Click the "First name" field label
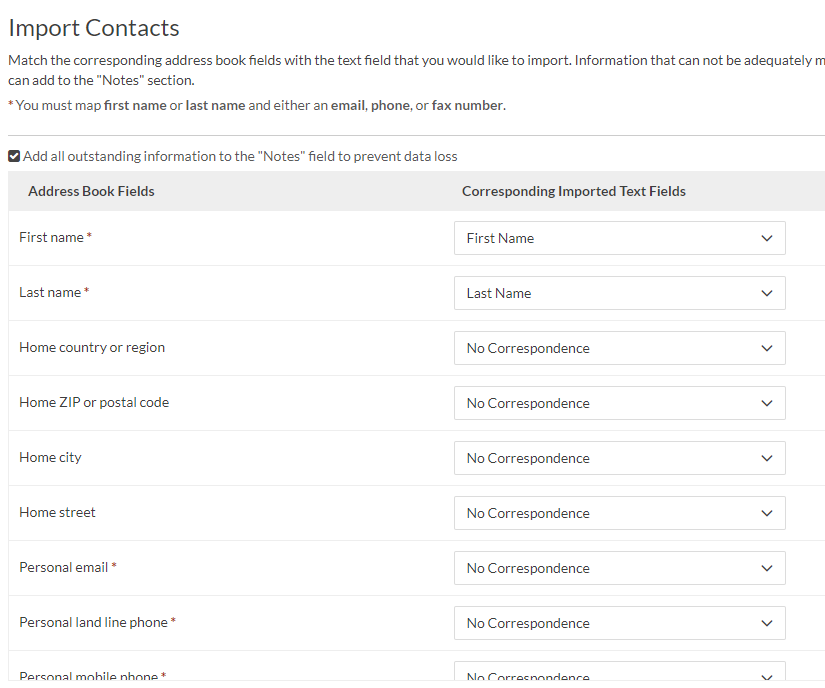Screen dimensions: 825x688 (x=52, y=237)
